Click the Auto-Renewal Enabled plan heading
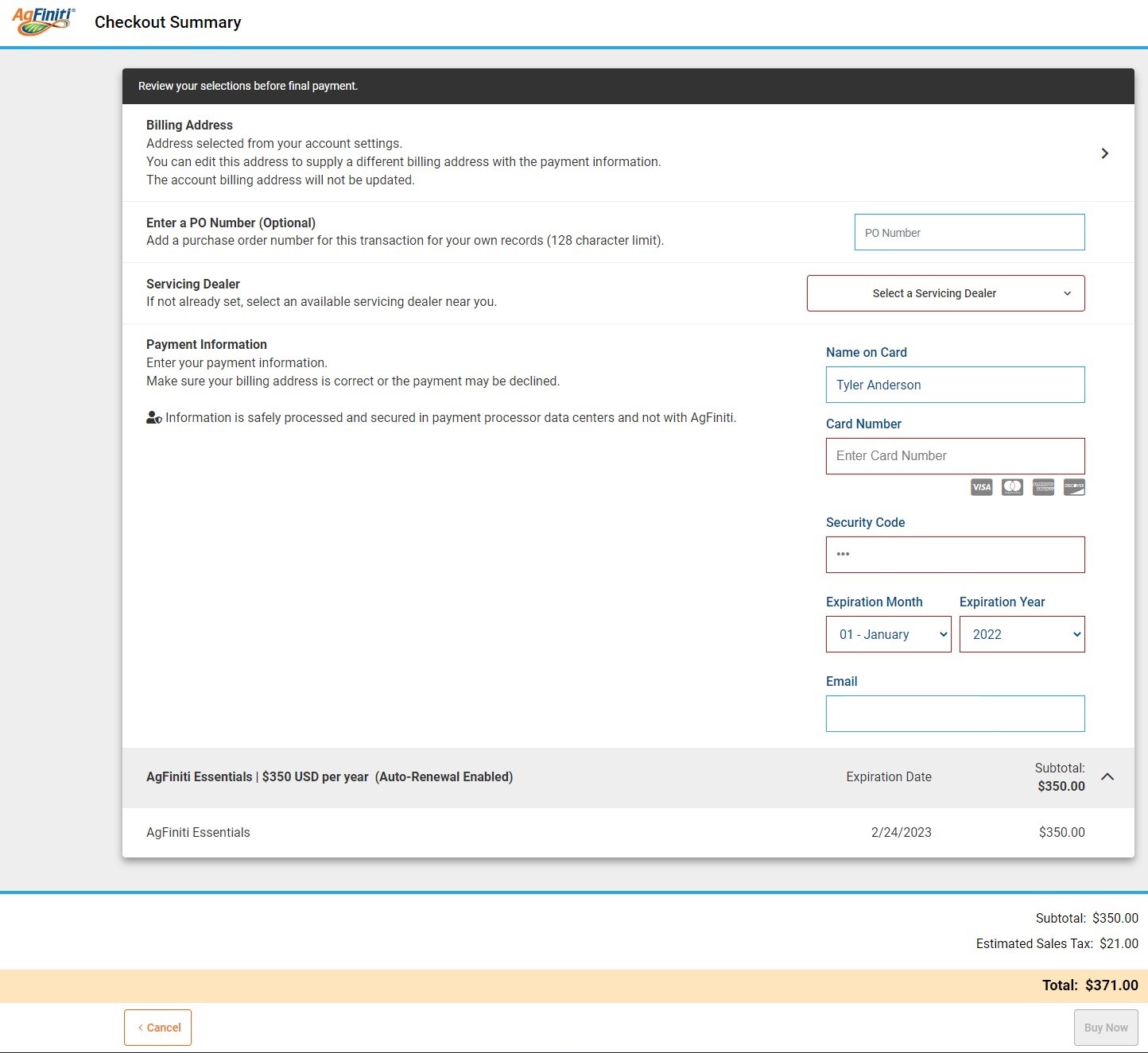Viewport: 1148px width, 1053px height. click(x=329, y=776)
